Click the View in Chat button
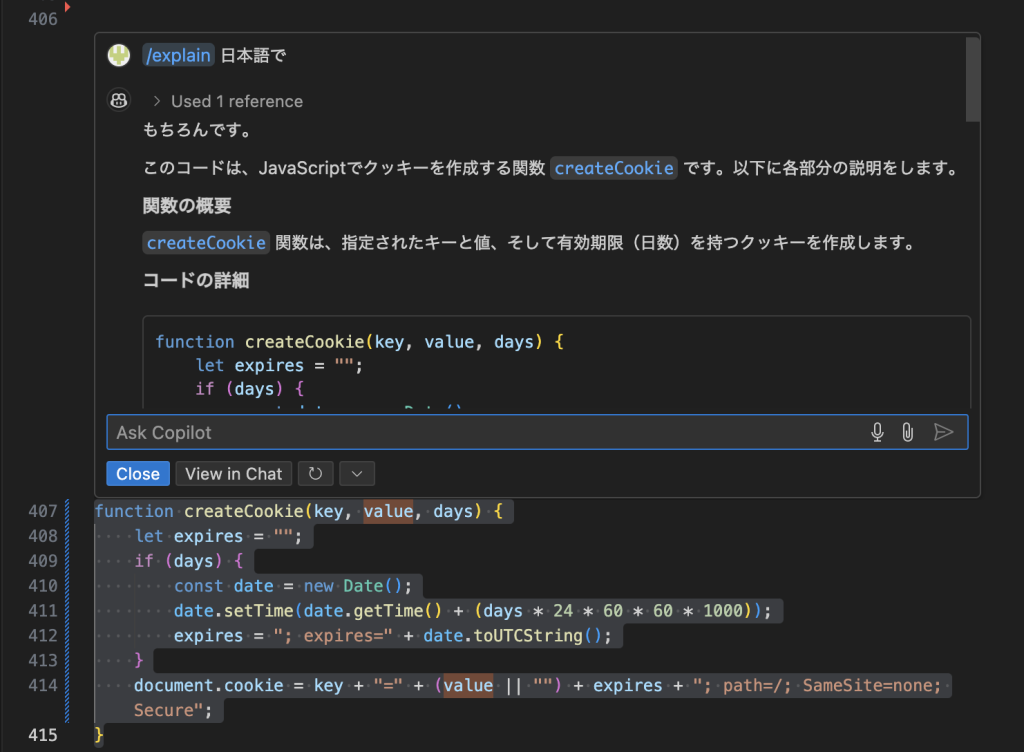 234,474
